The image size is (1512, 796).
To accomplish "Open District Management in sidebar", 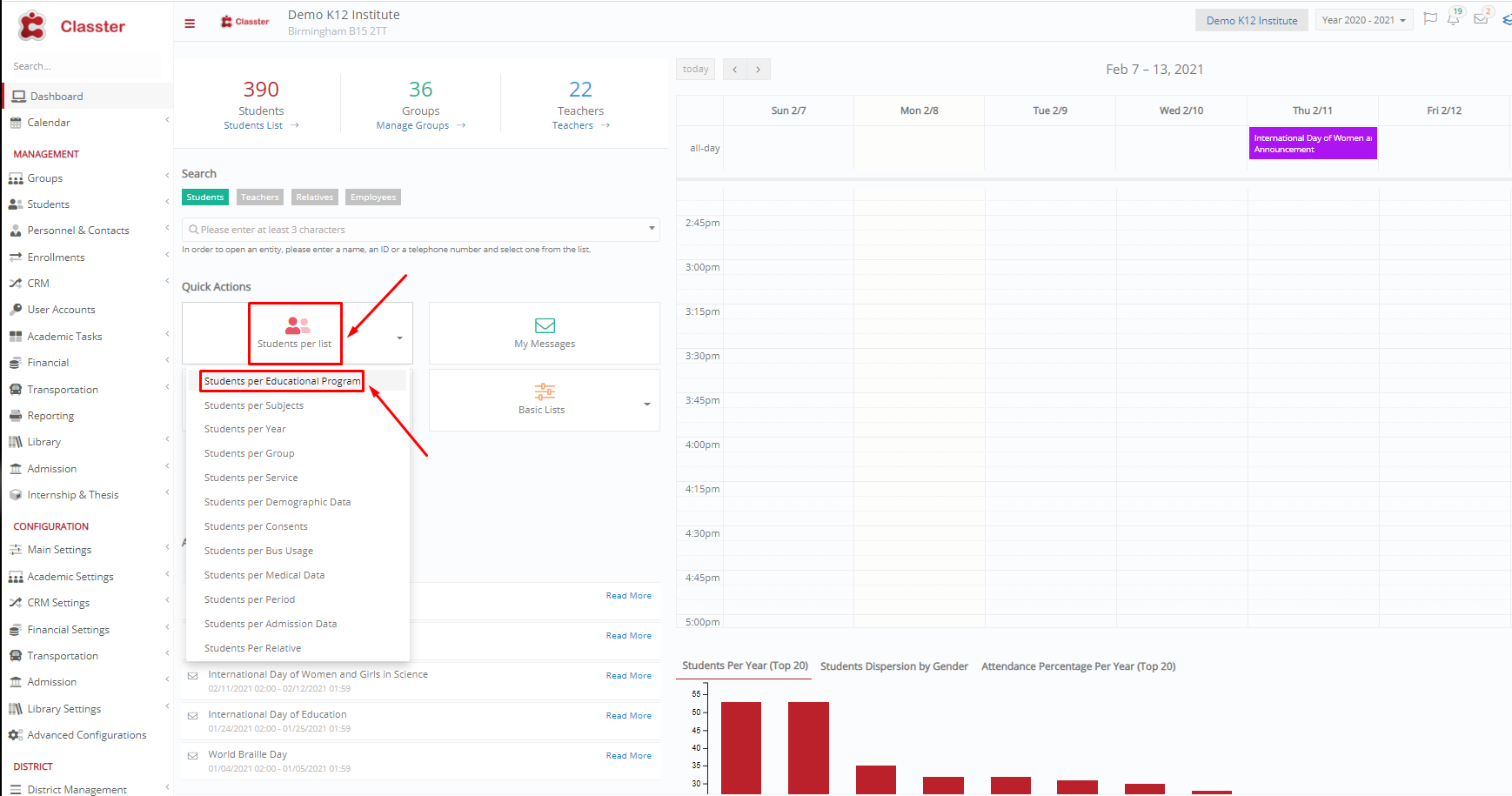I will click(77, 790).
